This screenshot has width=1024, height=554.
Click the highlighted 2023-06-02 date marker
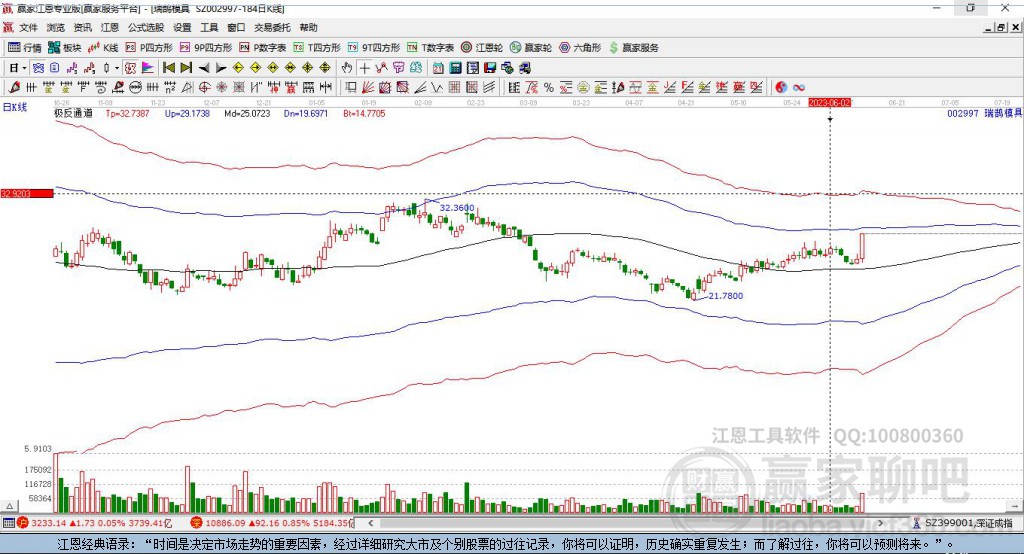pyautogui.click(x=830, y=103)
